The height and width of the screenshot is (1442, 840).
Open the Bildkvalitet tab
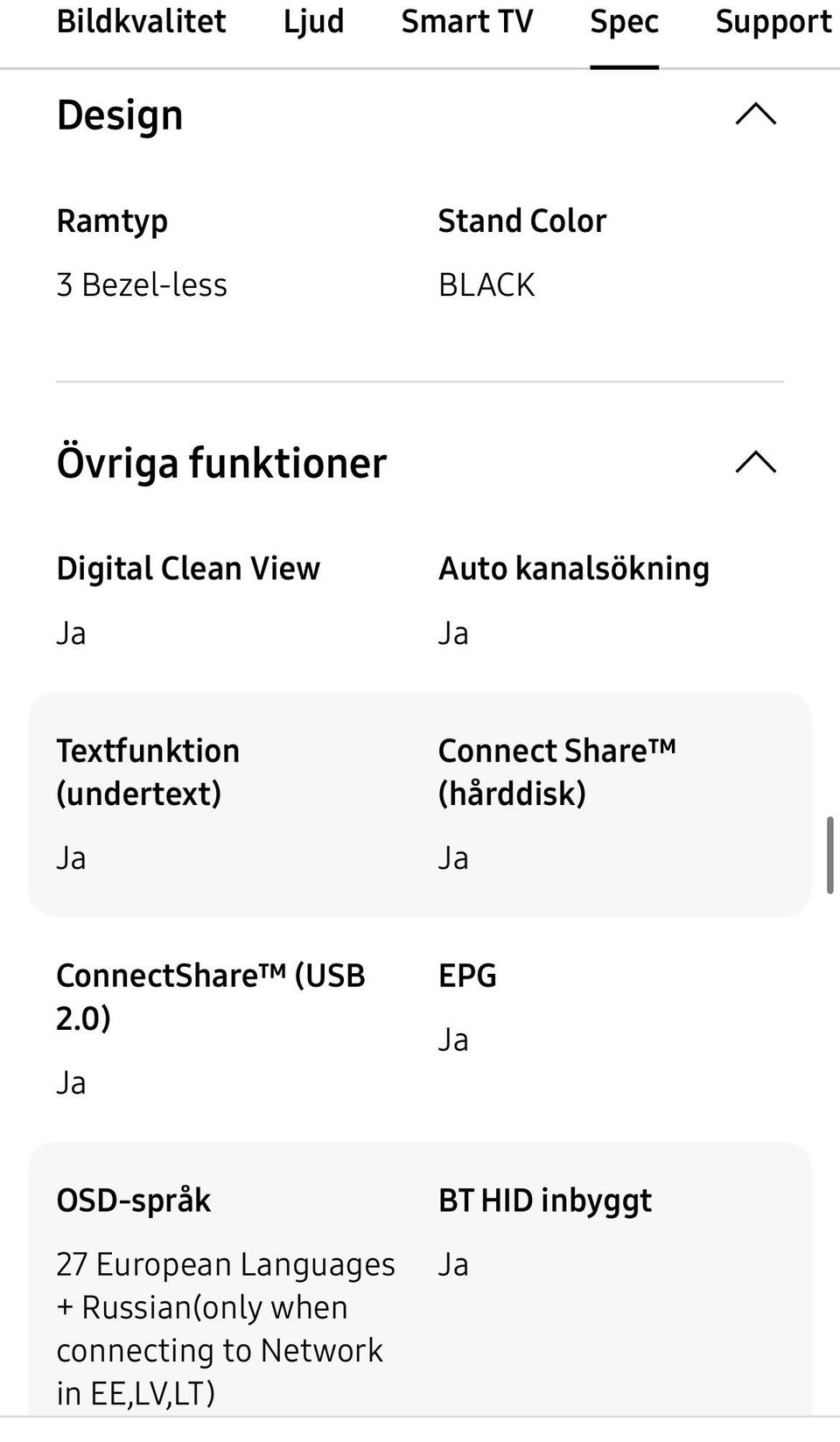coord(141,22)
